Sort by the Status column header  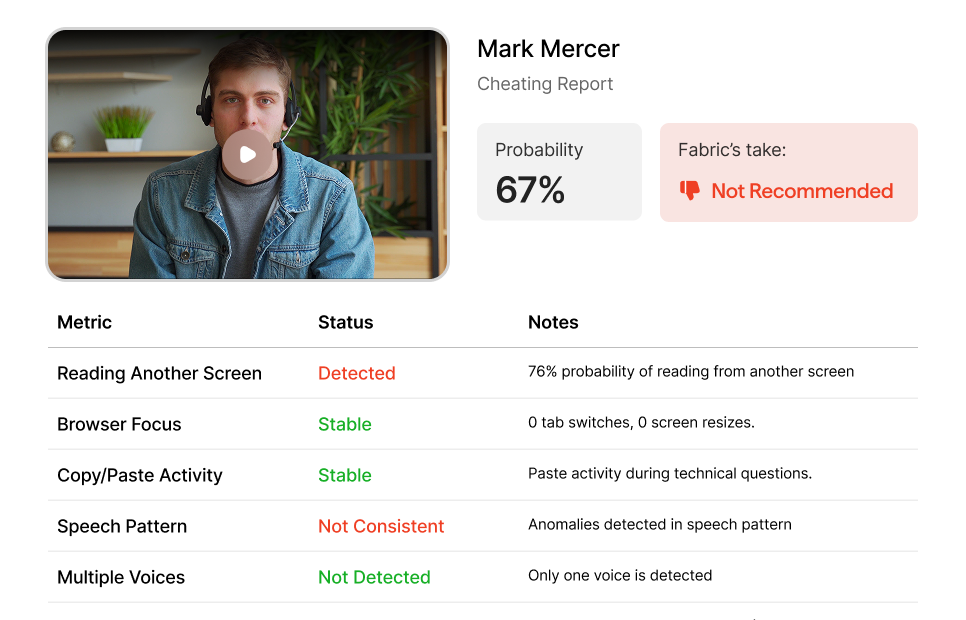pyautogui.click(x=346, y=322)
